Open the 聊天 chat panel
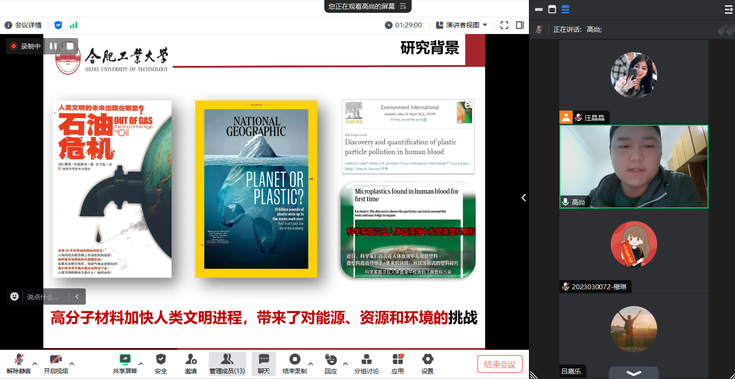 point(264,364)
